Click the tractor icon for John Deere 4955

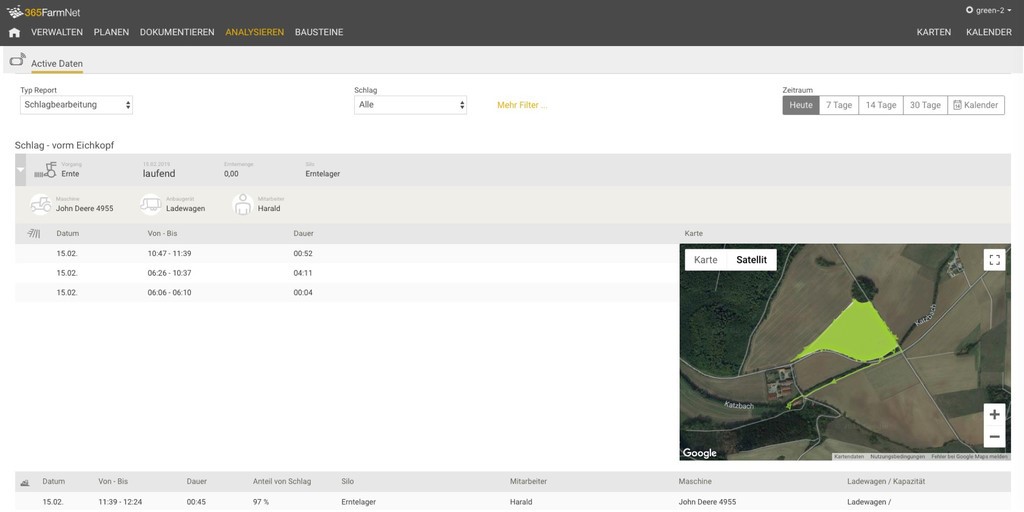point(41,205)
